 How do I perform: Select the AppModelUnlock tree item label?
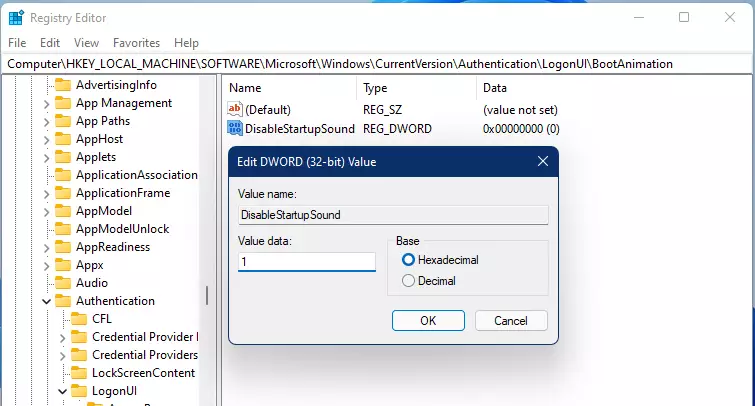click(x=122, y=229)
